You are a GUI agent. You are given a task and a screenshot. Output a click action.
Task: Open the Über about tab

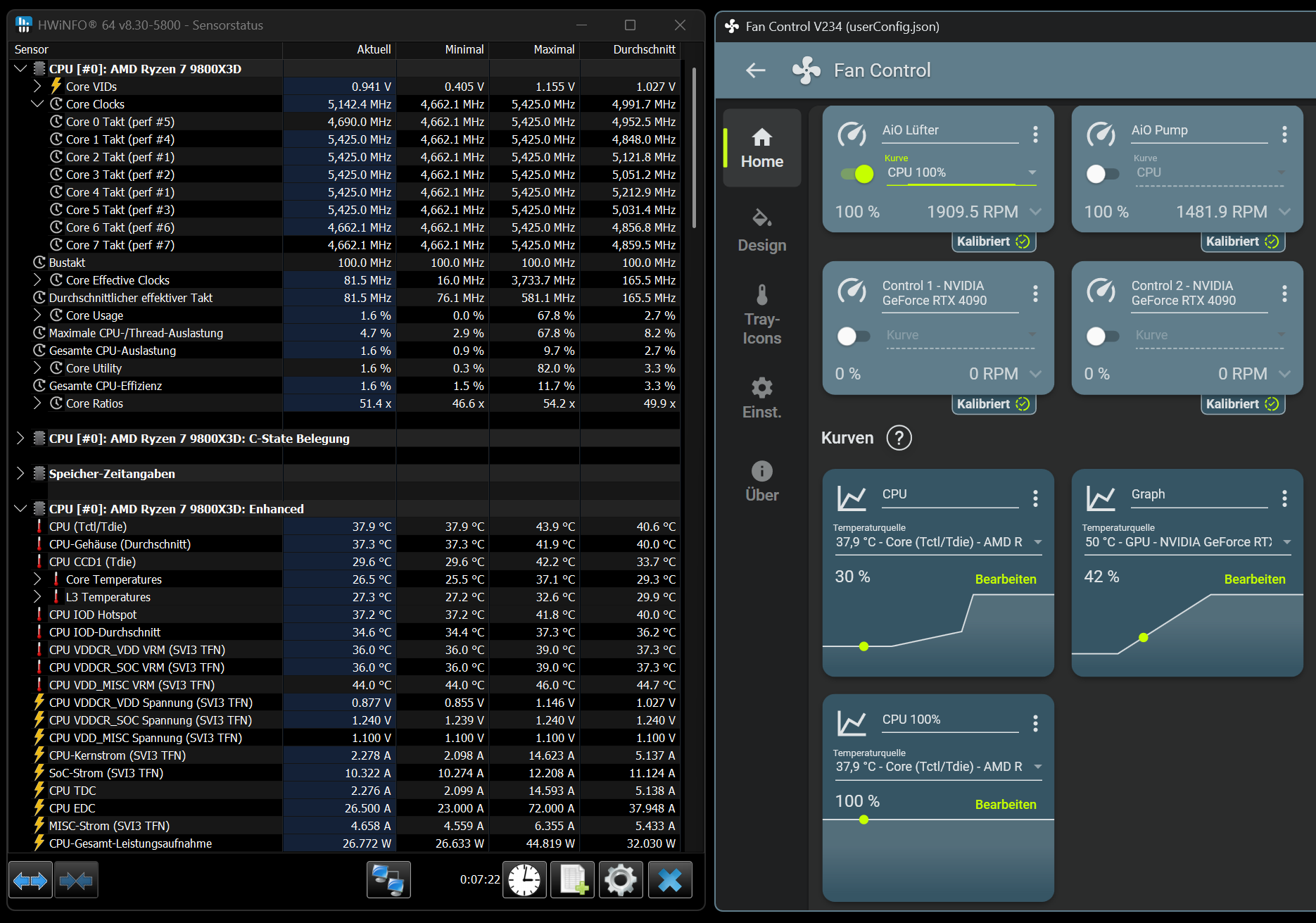(x=762, y=482)
